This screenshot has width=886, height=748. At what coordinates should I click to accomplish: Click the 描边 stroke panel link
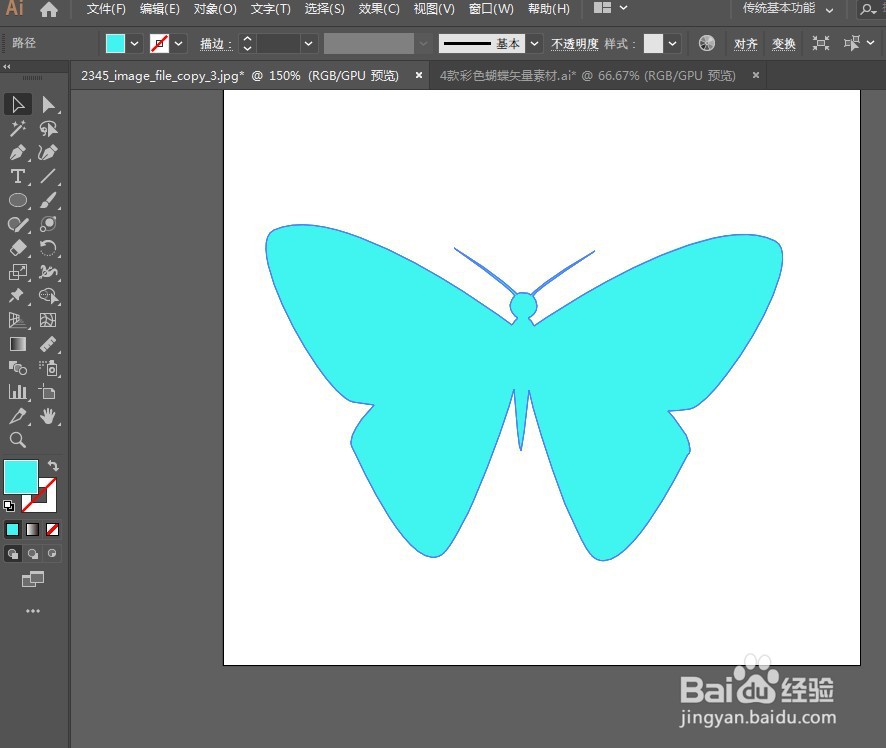click(x=216, y=44)
